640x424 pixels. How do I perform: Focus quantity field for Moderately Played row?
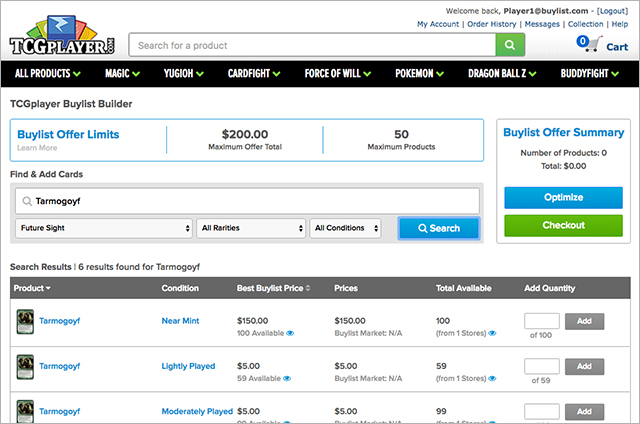click(542, 412)
